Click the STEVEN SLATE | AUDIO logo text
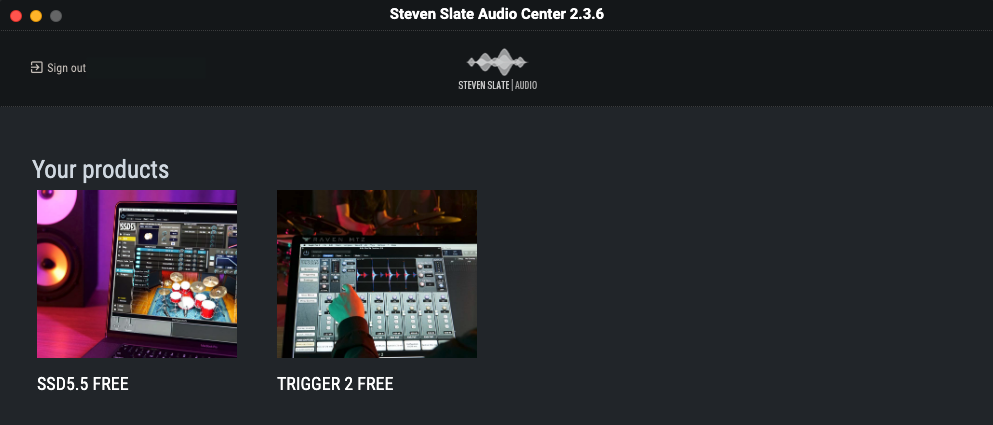 pos(497,85)
